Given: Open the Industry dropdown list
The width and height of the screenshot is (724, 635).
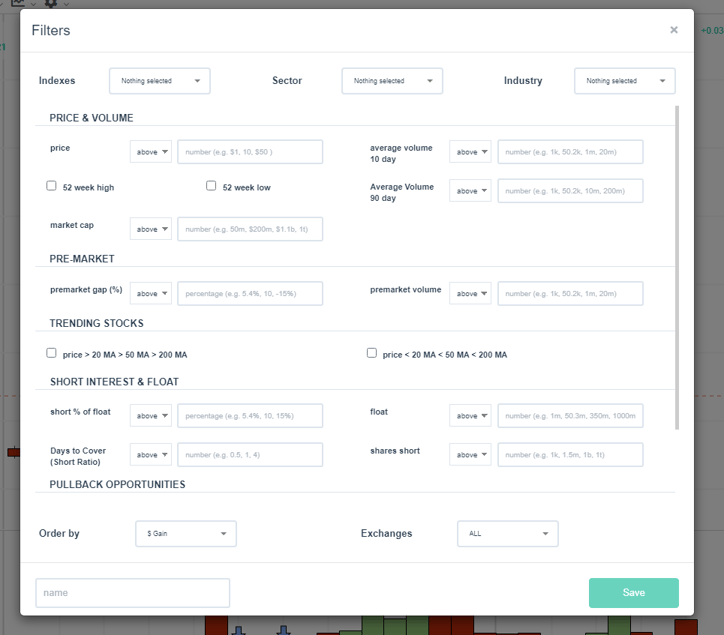Looking at the screenshot, I should click(625, 81).
